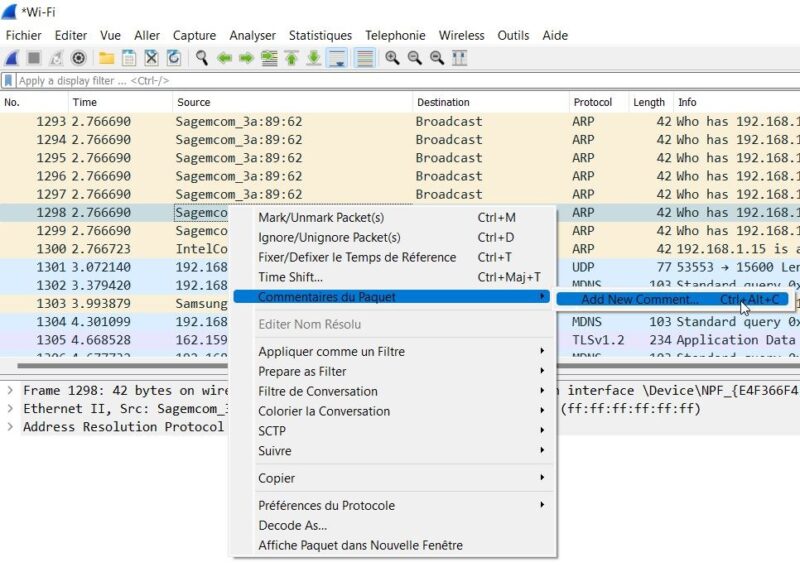800x567 pixels.
Task: Save the capture file icon
Action: (129, 58)
